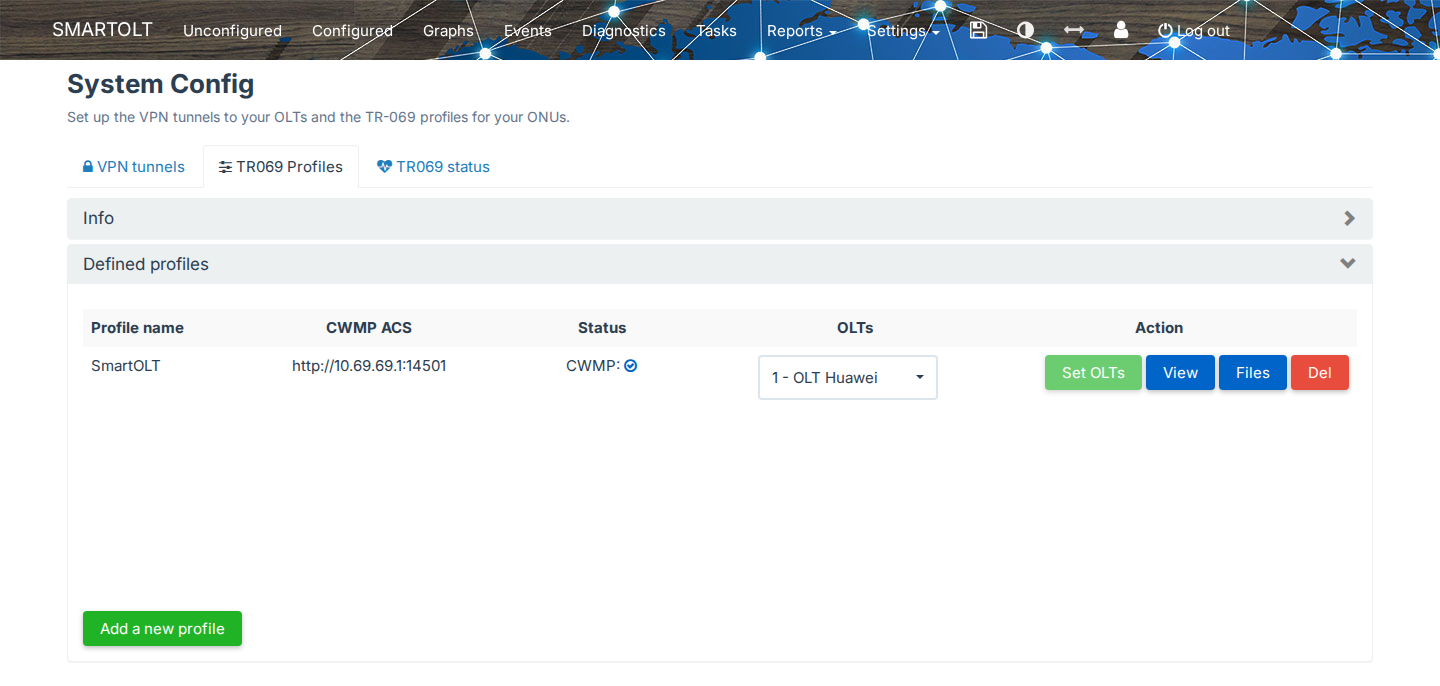The image size is (1440, 686).
Task: Click the red Del button
Action: [1320, 372]
